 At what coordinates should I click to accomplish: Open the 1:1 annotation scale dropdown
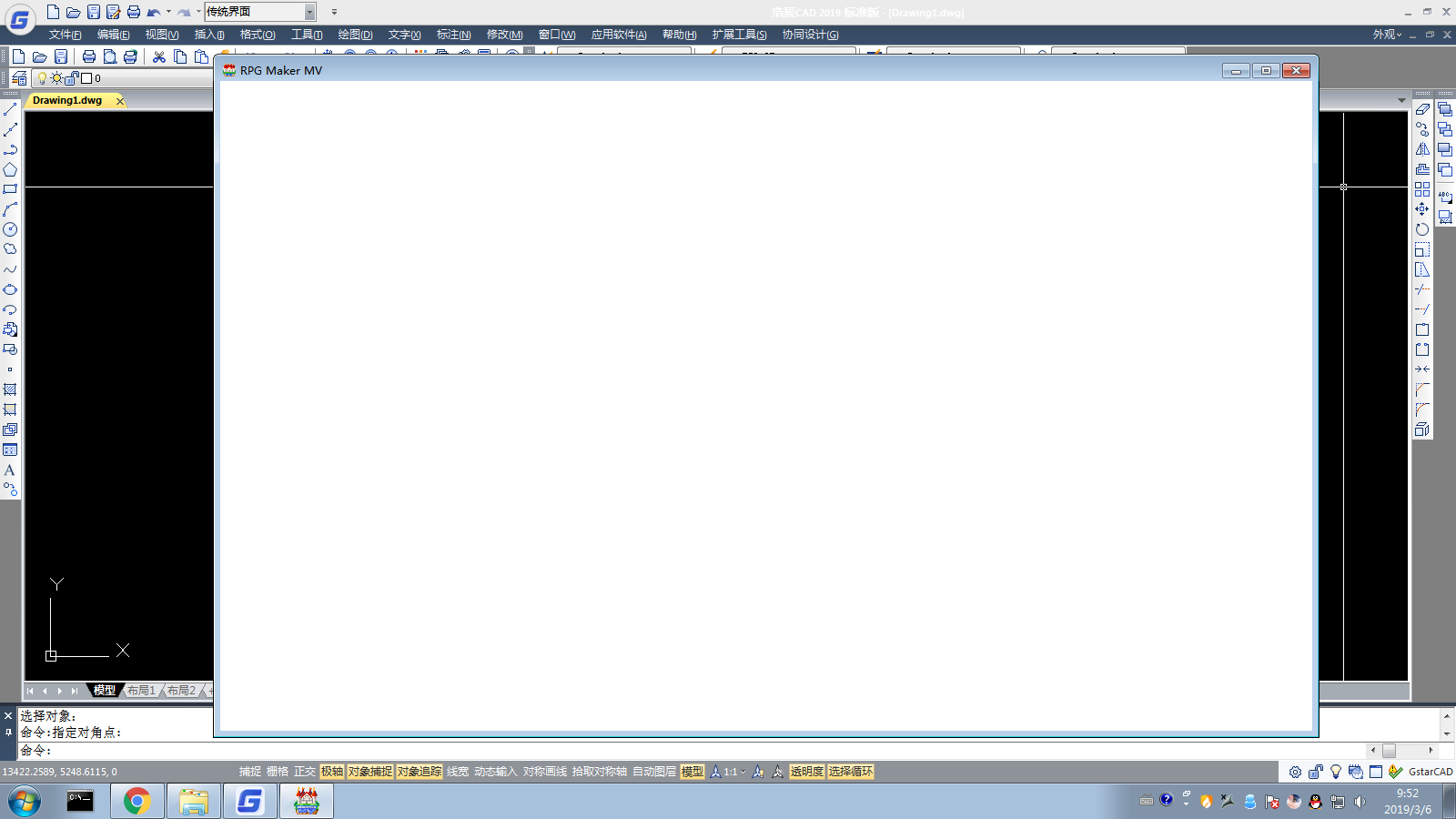click(x=734, y=772)
